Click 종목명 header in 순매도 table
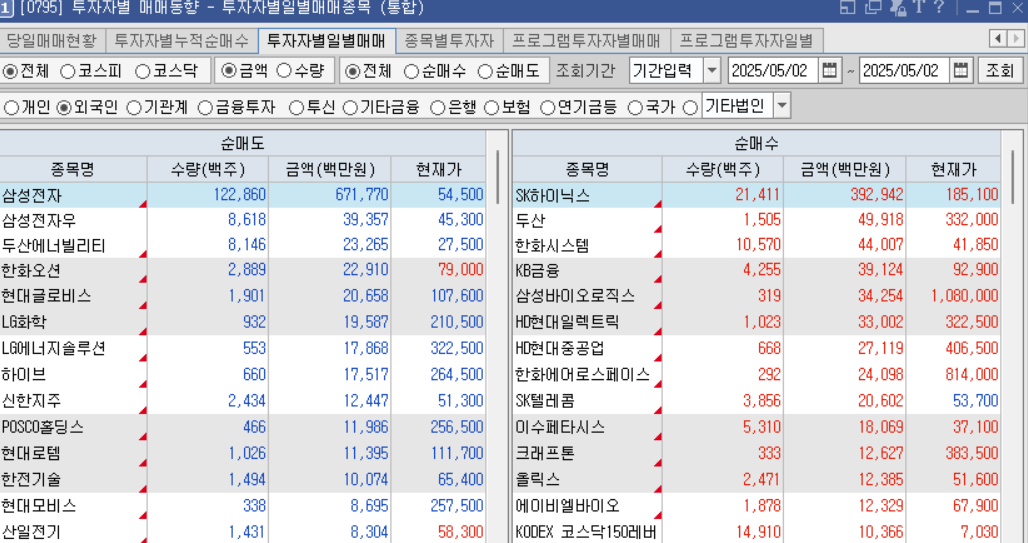 pyautogui.click(x=73, y=170)
